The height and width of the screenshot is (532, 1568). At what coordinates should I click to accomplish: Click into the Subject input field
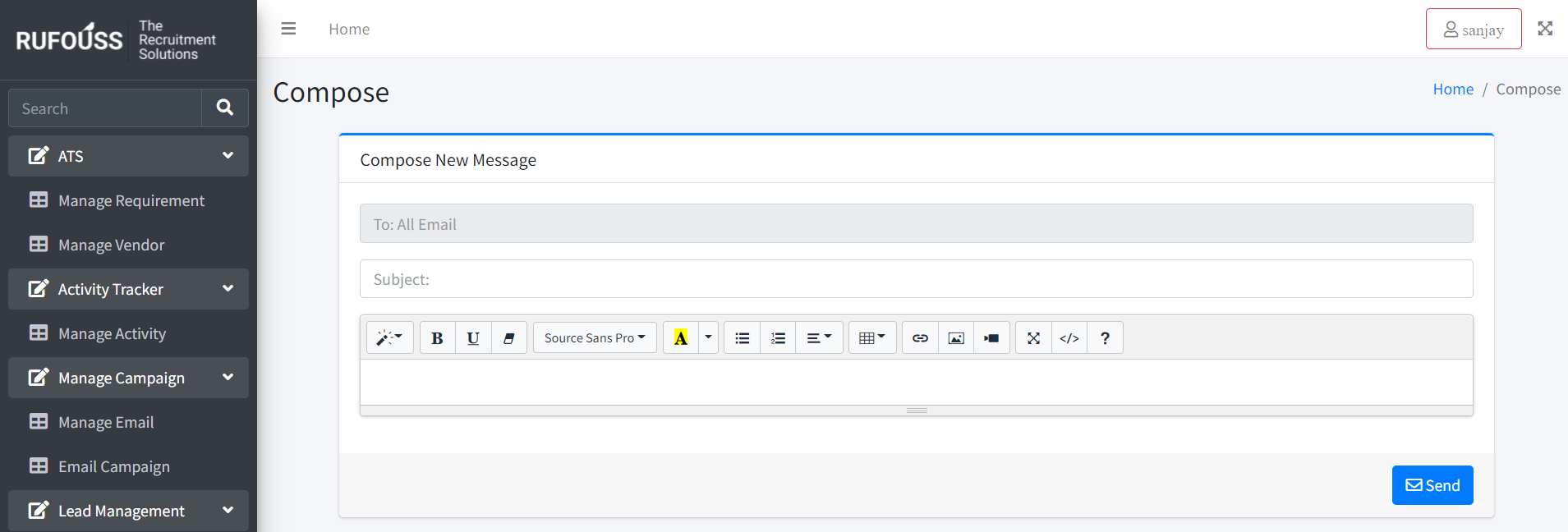(x=916, y=279)
